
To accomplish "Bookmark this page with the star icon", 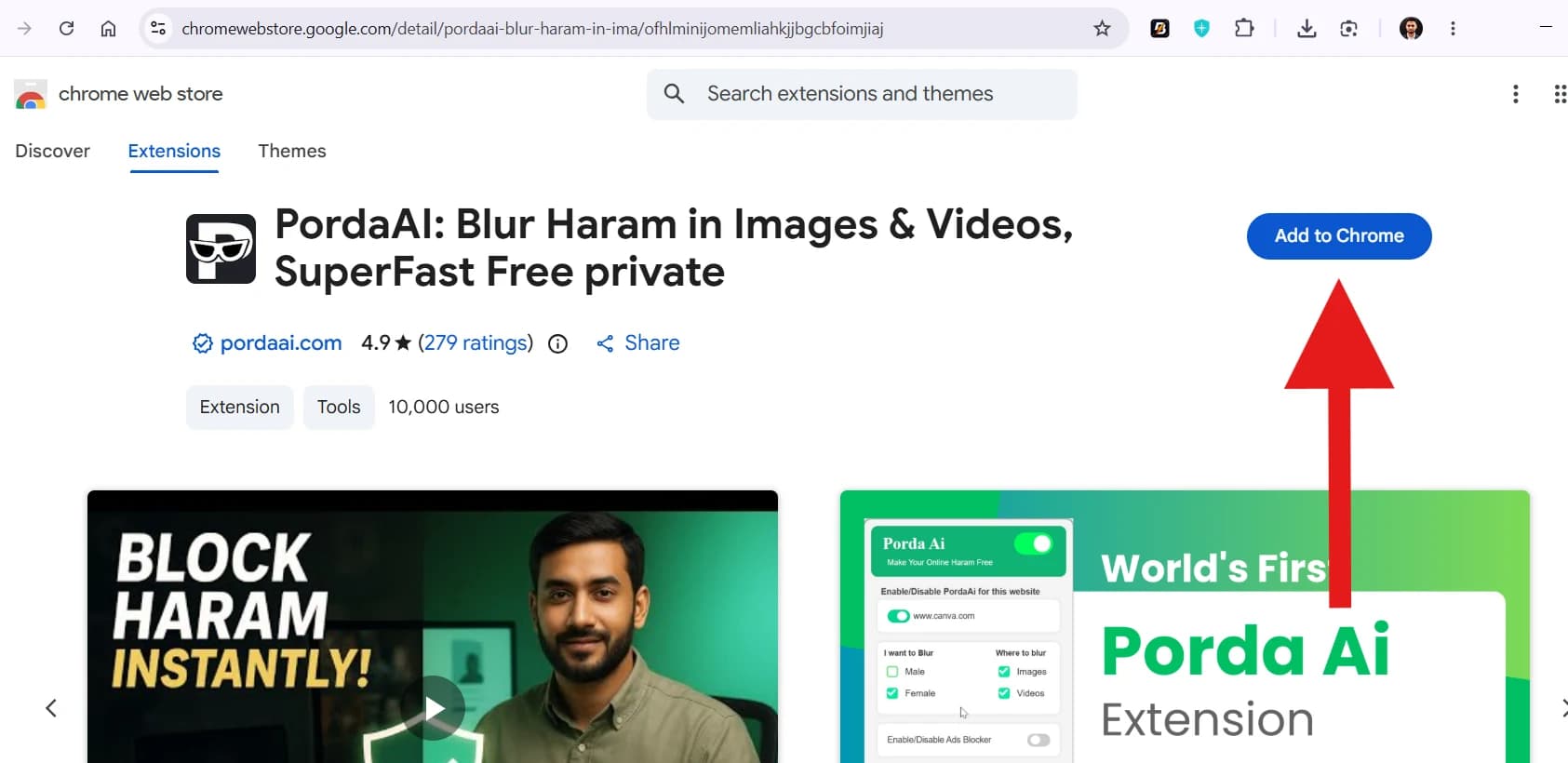I will pyautogui.click(x=1102, y=28).
